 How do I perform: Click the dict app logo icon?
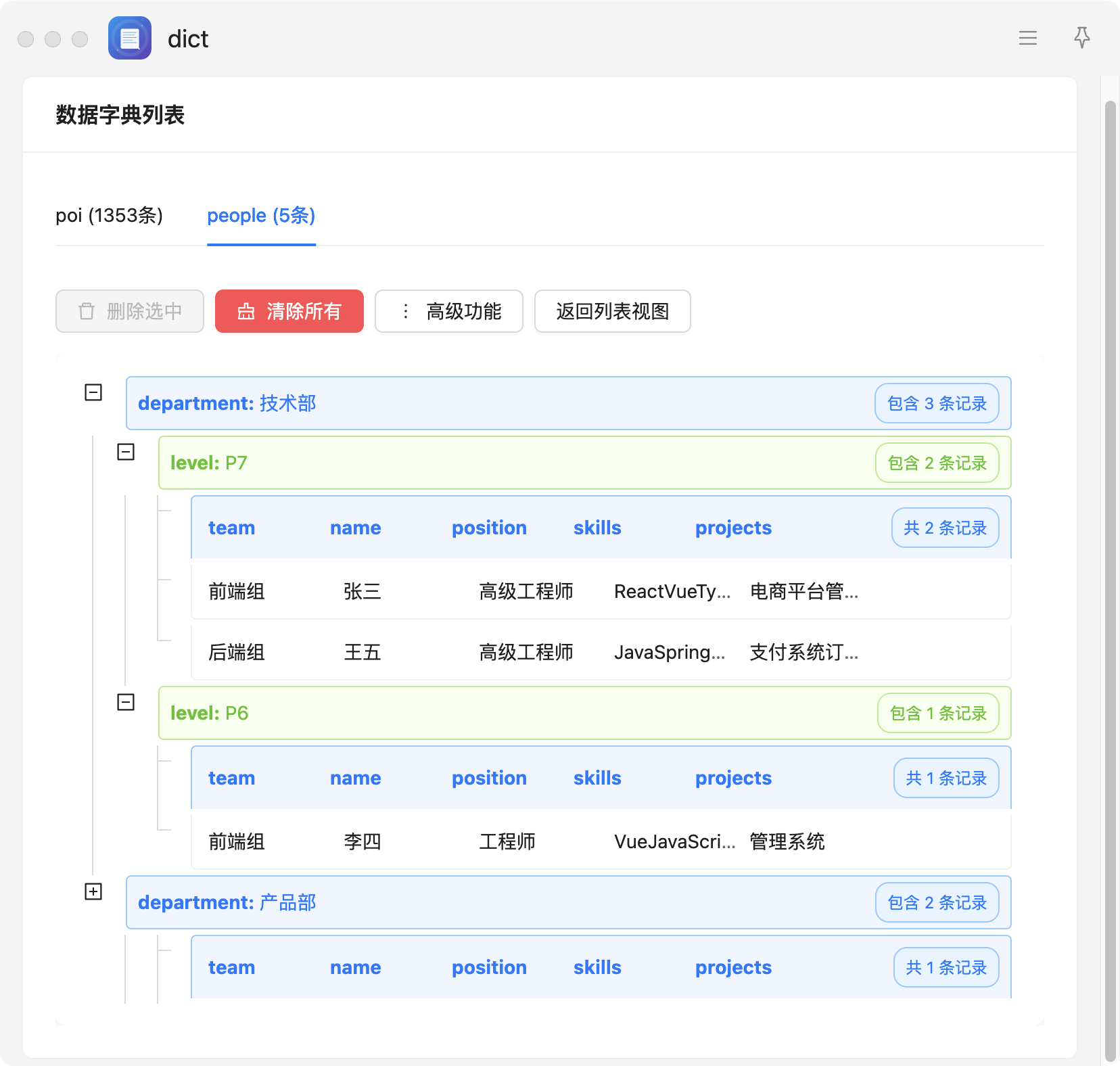pos(130,38)
